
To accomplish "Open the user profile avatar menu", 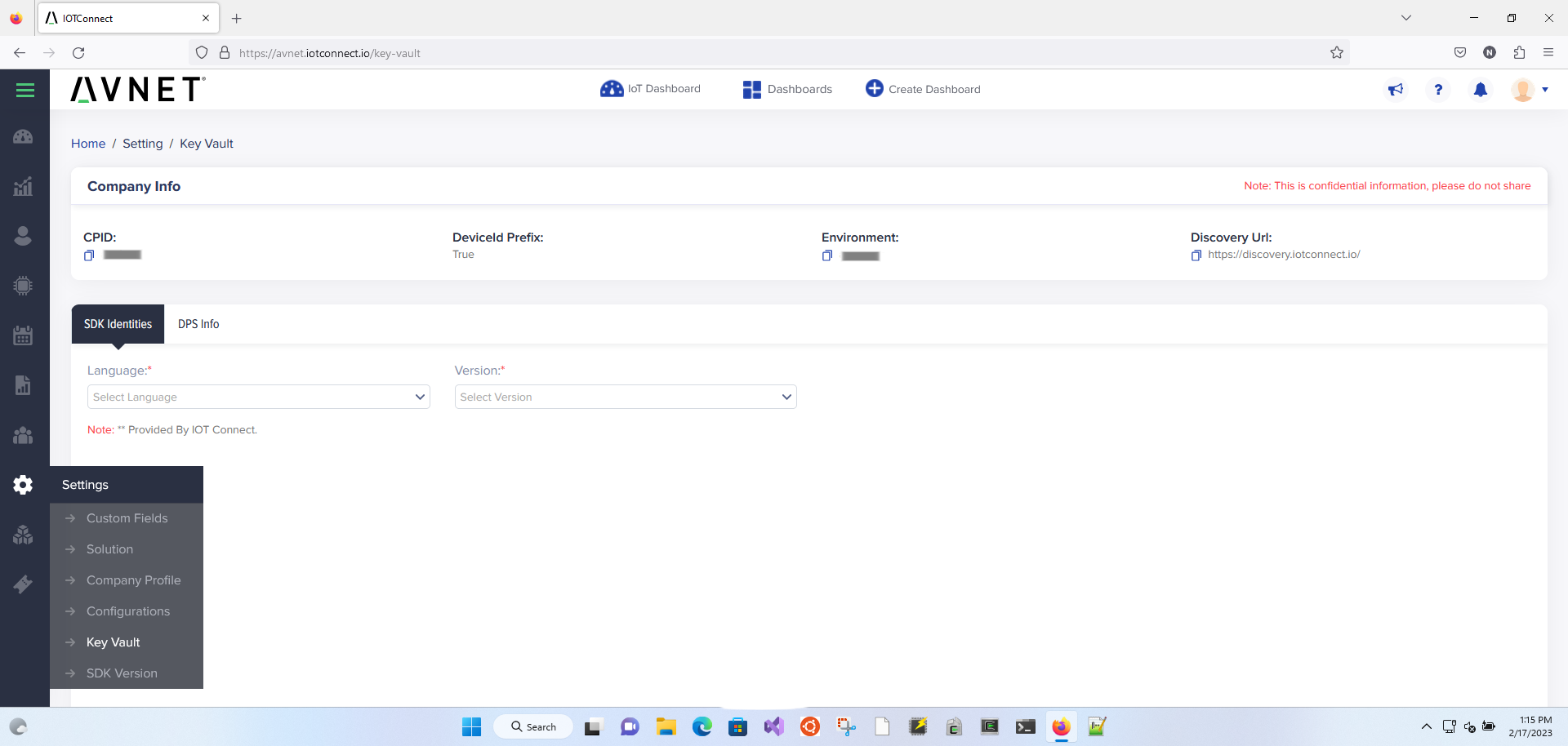I will click(x=1530, y=90).
